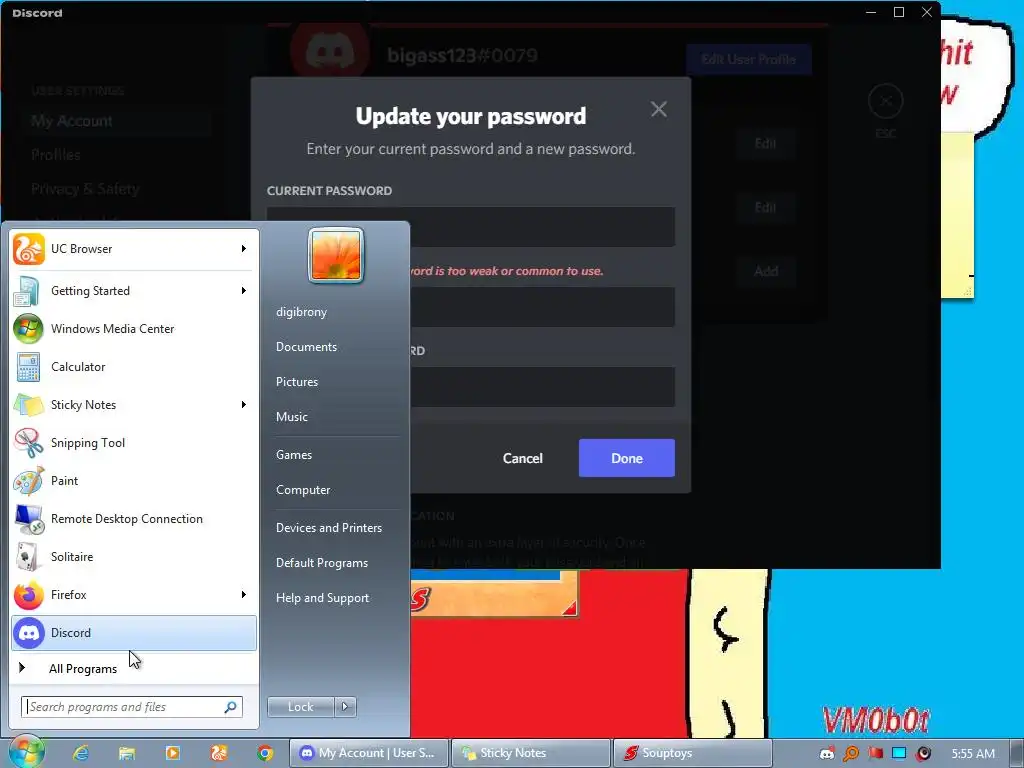
Task: Click the Discord tray icon
Action: [x=827, y=754]
